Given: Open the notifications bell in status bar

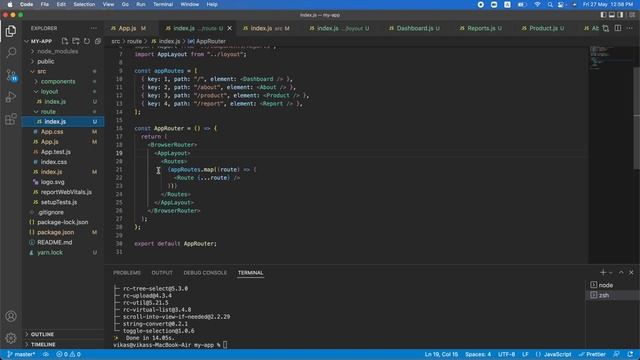Looking at the screenshot, I should click(x=631, y=354).
